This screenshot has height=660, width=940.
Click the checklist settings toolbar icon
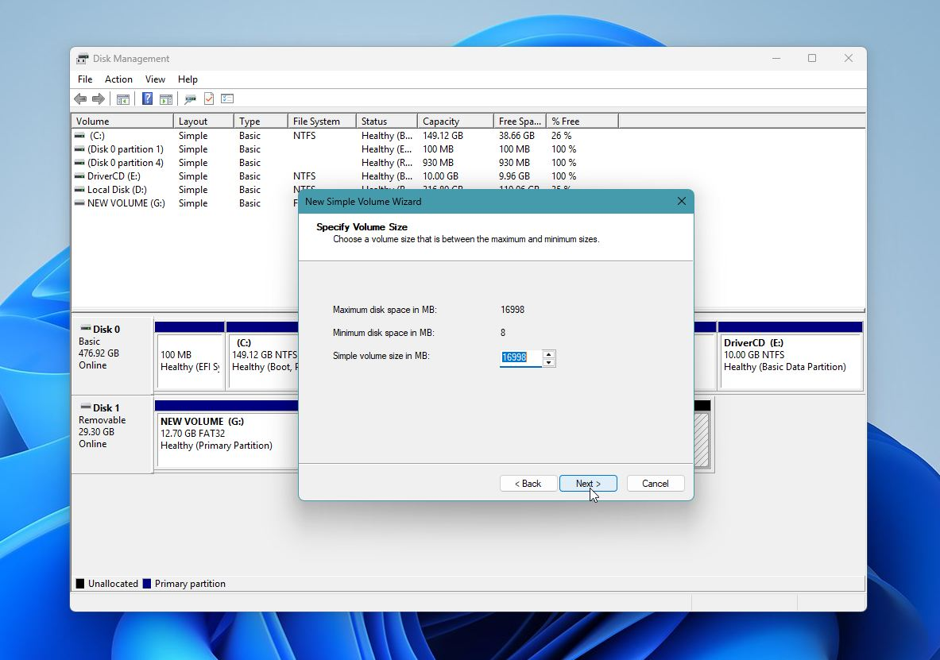click(227, 99)
